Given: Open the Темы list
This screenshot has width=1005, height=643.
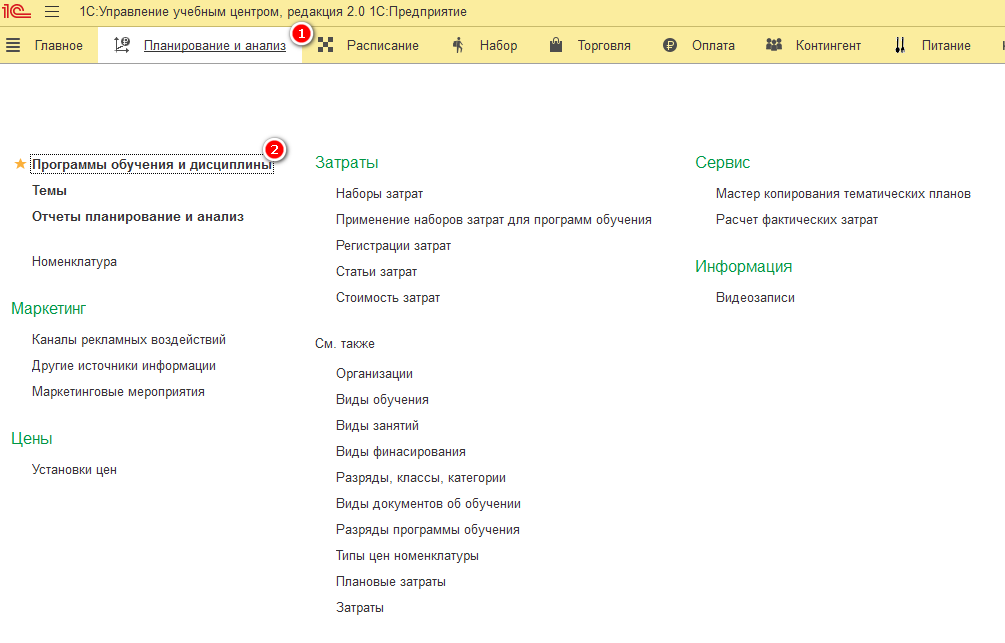Looking at the screenshot, I should tap(49, 190).
